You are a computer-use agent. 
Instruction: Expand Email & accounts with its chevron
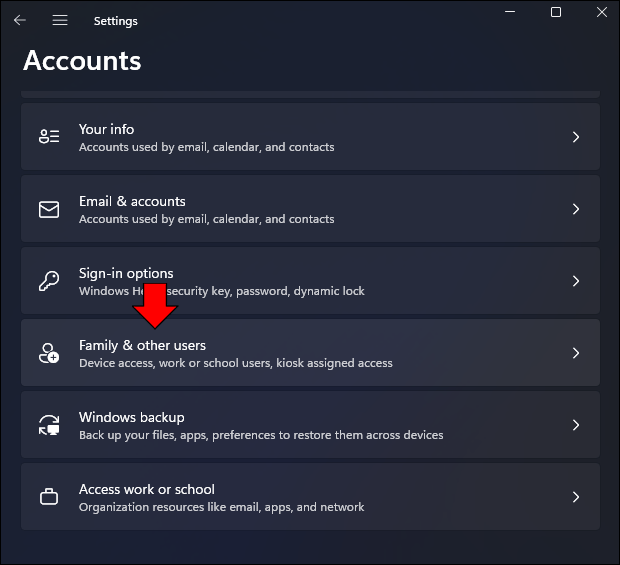(x=576, y=209)
